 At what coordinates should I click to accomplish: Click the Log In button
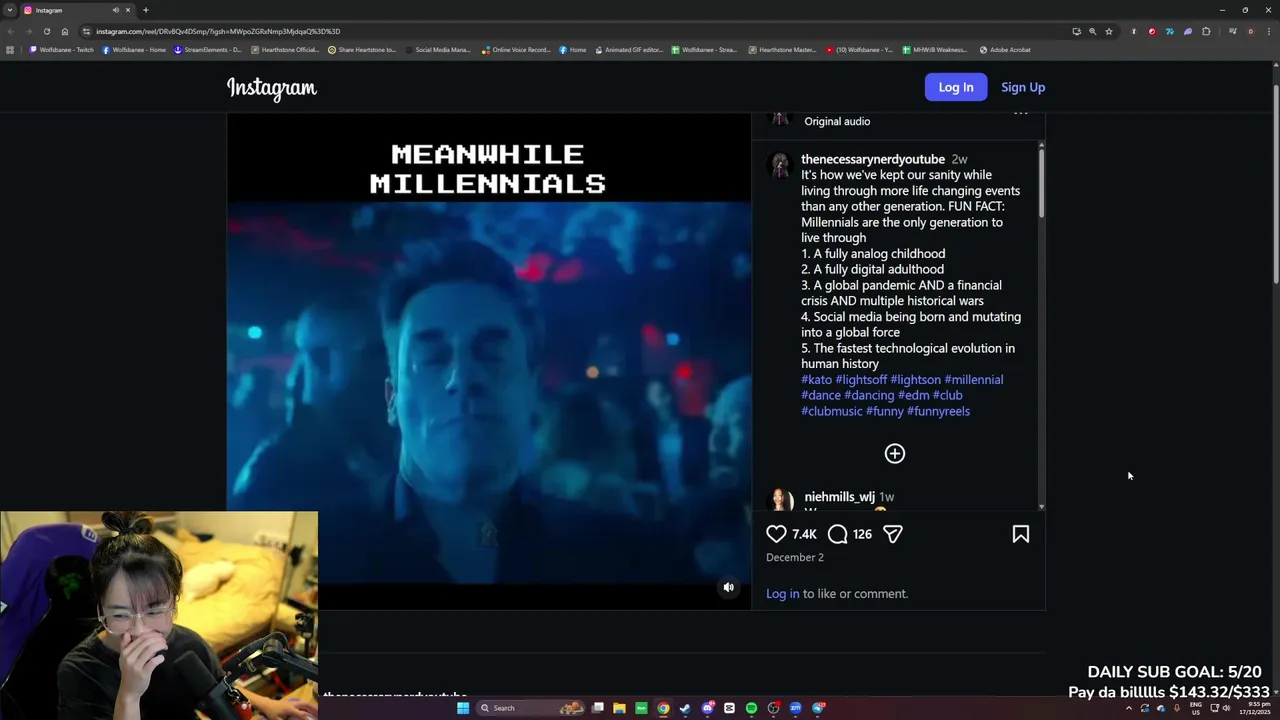pyautogui.click(x=956, y=87)
